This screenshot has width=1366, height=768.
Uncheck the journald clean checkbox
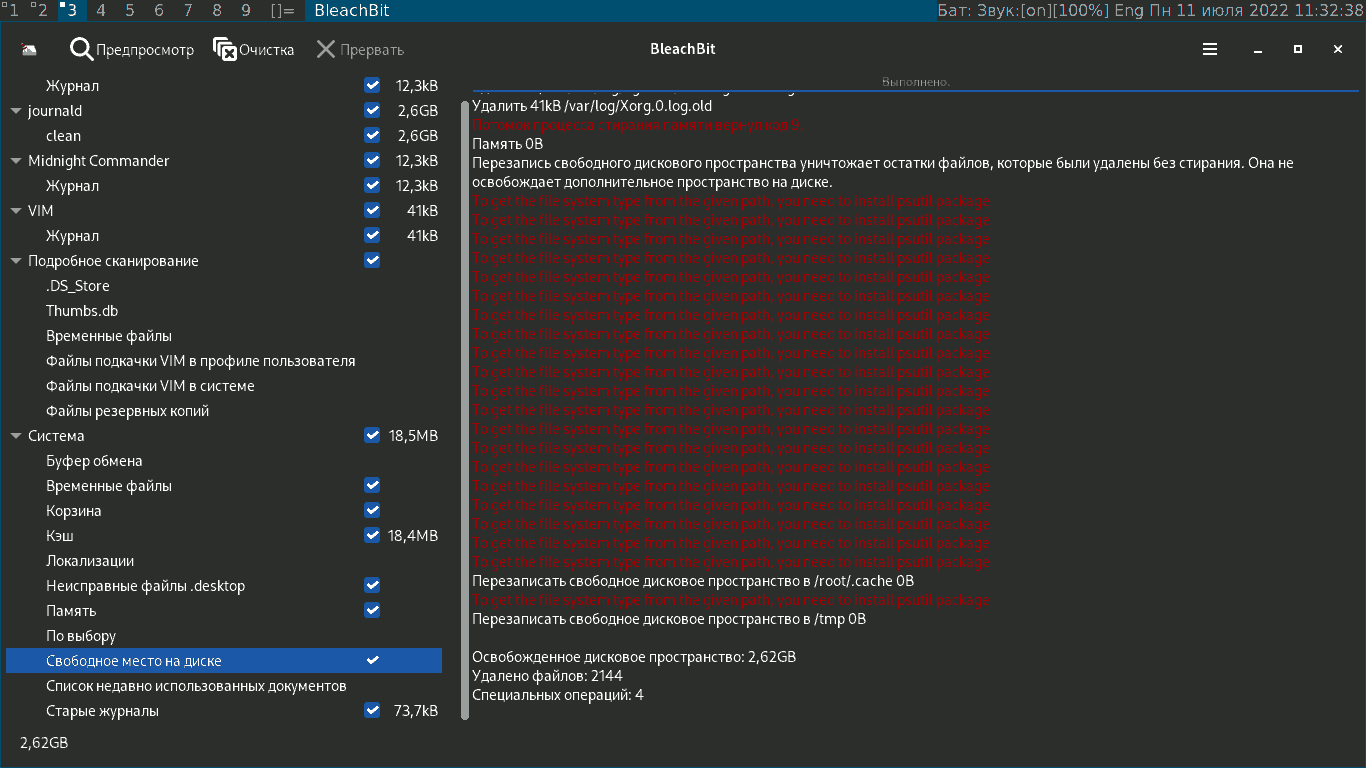point(372,135)
